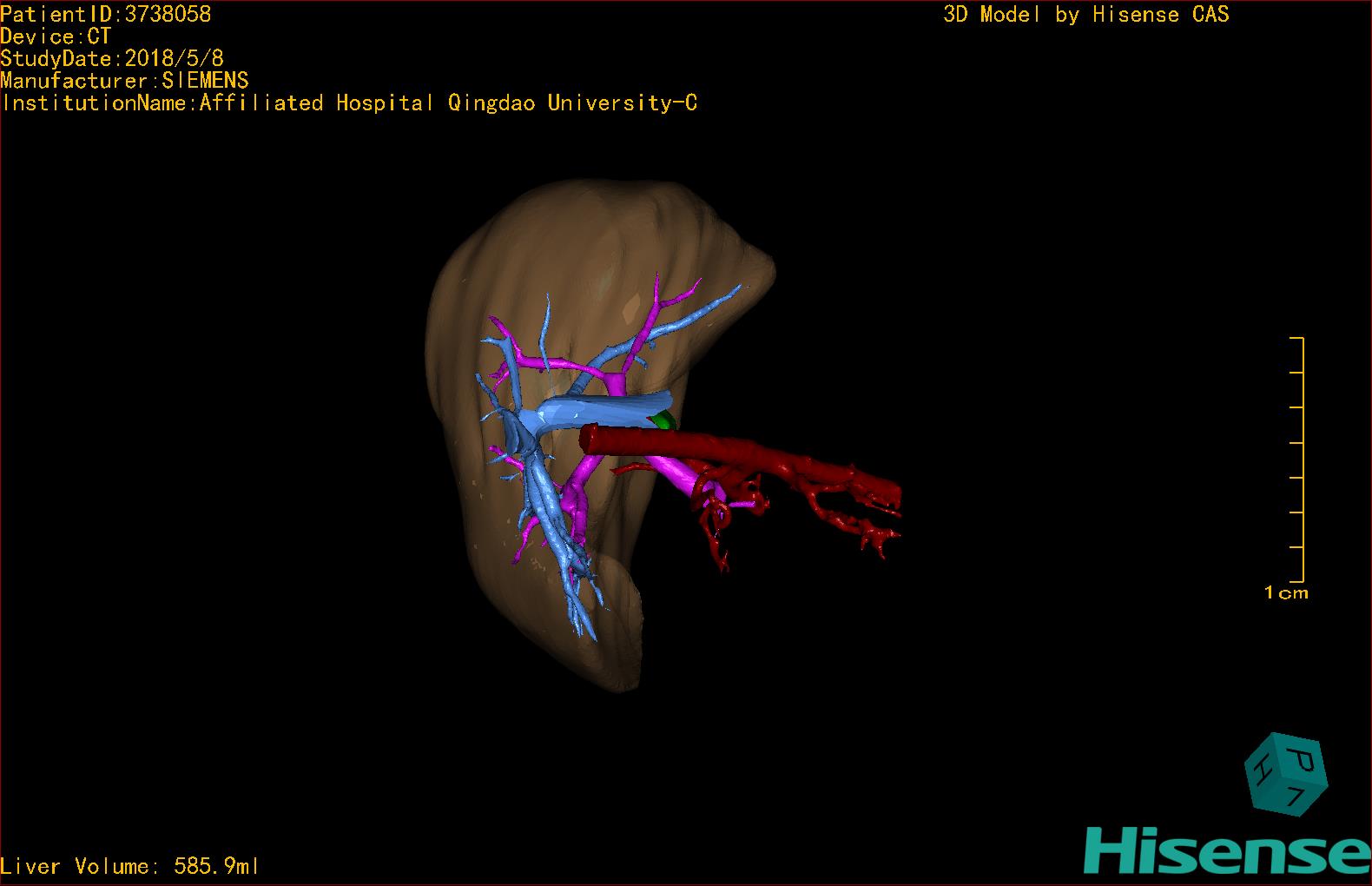The image size is (1372, 886).
Task: Click the Device:CT label
Action: (56, 36)
